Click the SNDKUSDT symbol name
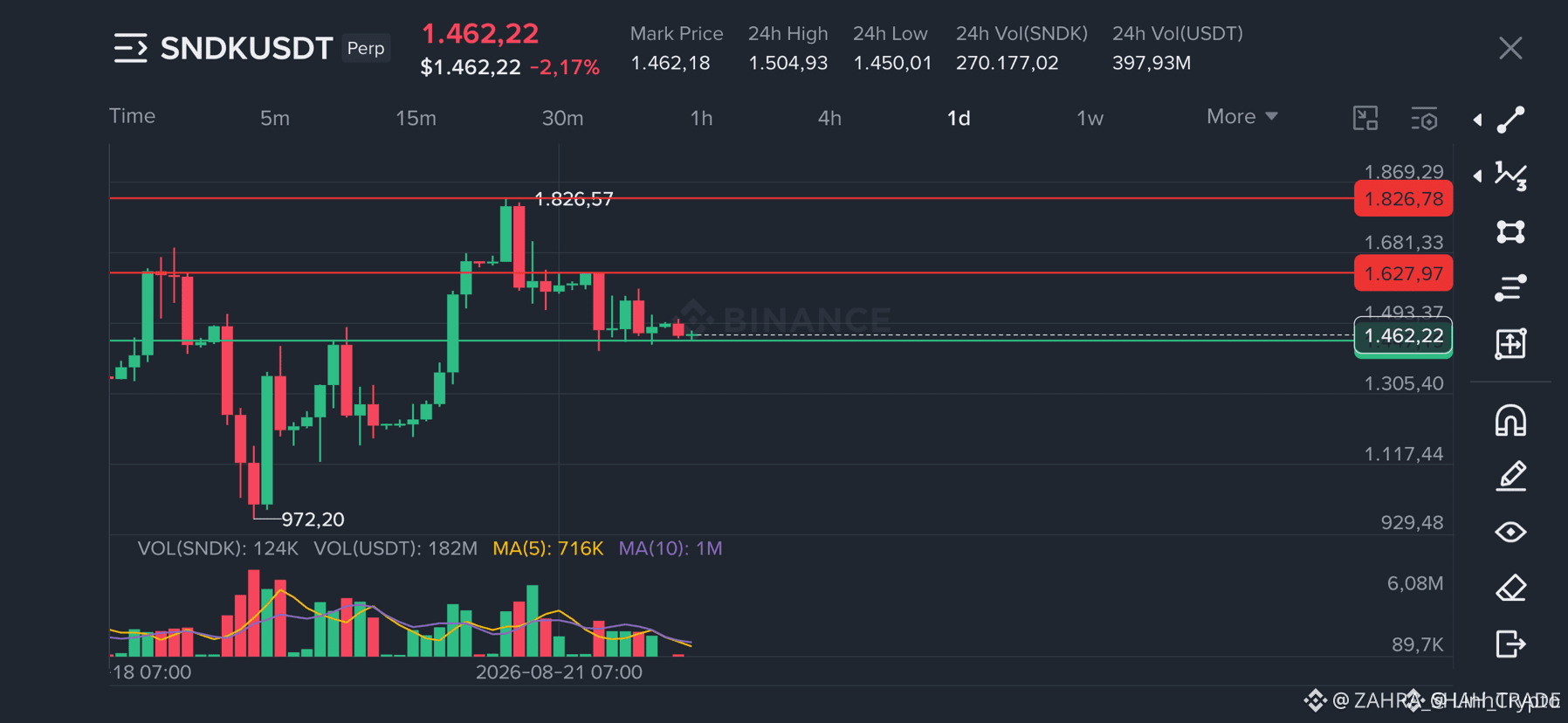The width and height of the screenshot is (1568, 723). coord(246,48)
